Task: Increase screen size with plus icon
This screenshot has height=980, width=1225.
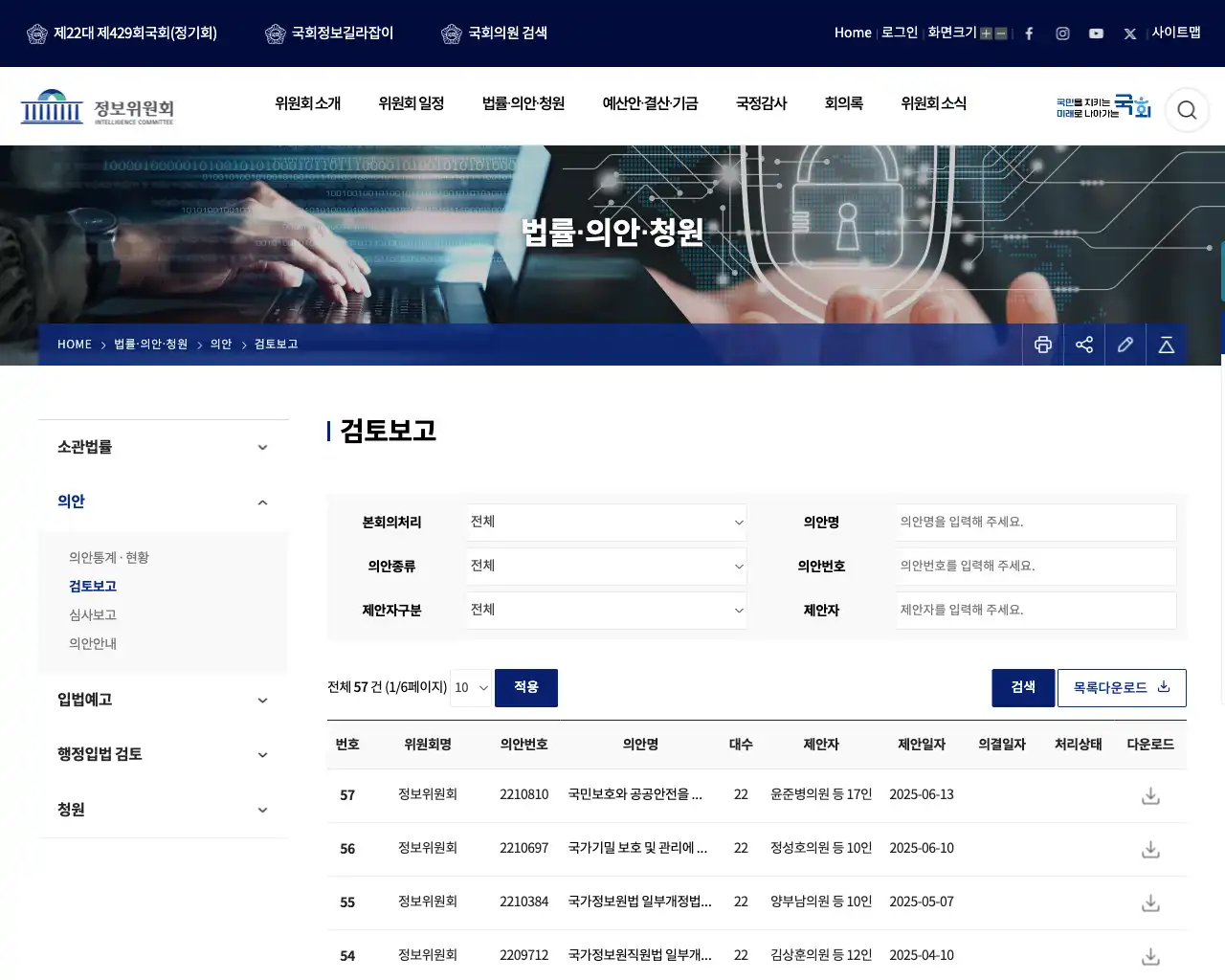Action: tap(986, 33)
